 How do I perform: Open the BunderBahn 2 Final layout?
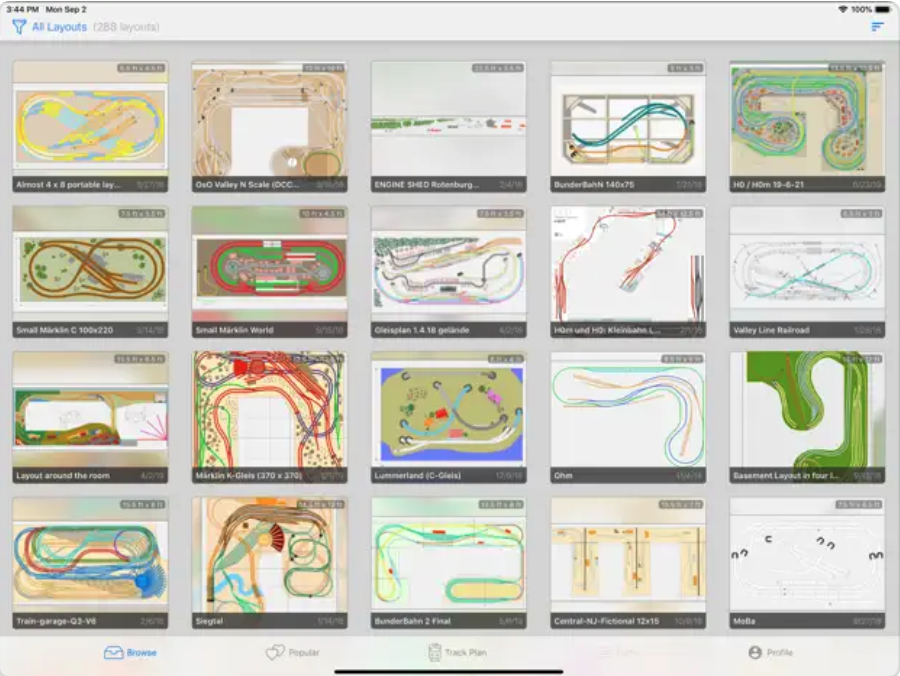(x=448, y=563)
